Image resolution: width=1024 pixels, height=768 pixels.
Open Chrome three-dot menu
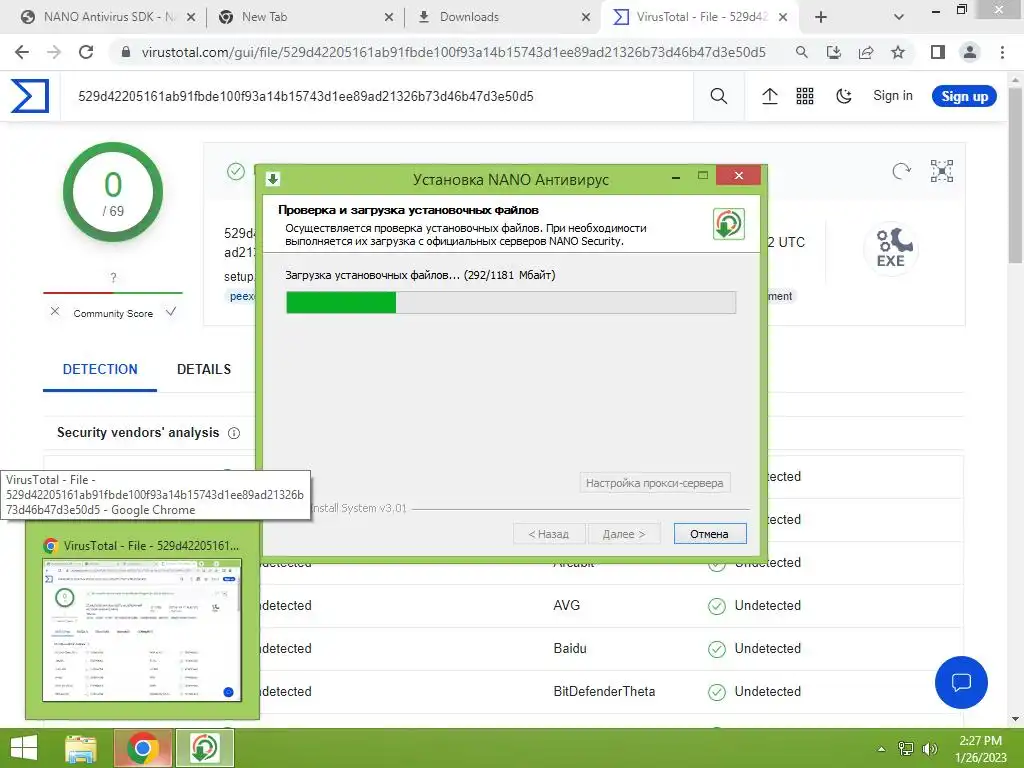[x=1002, y=52]
